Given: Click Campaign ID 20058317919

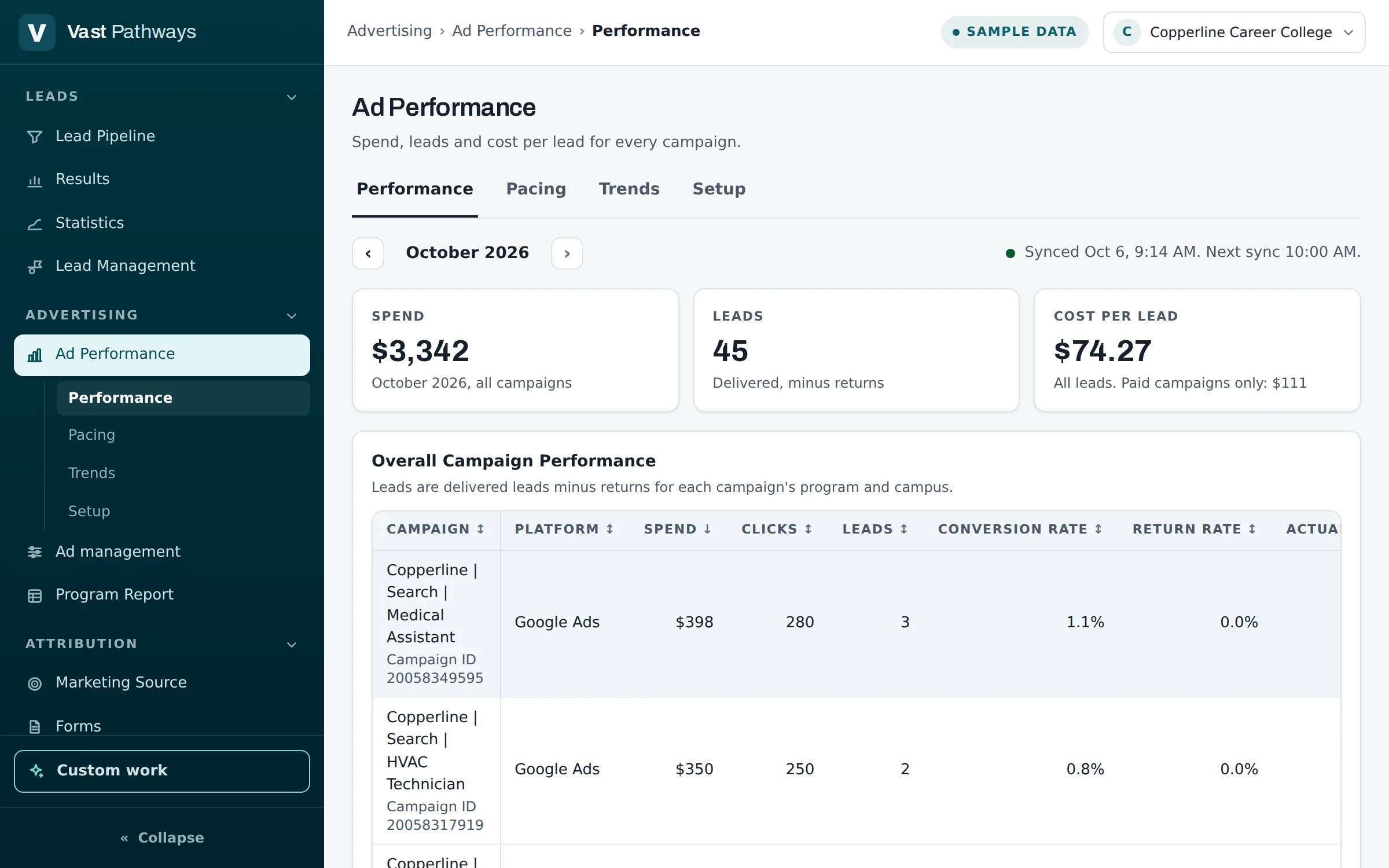Looking at the screenshot, I should (x=435, y=816).
